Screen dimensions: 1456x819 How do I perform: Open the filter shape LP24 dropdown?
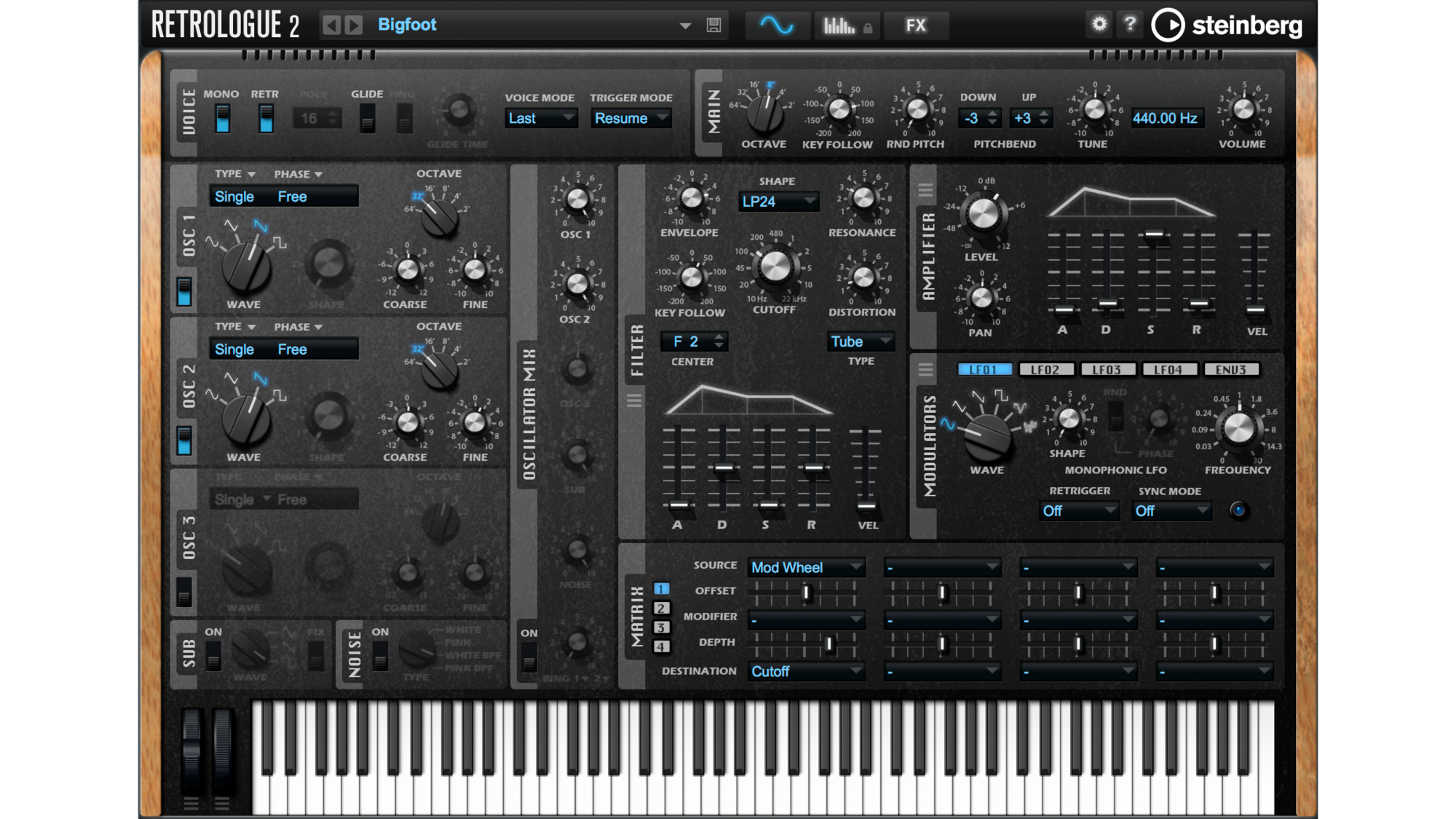click(x=778, y=202)
